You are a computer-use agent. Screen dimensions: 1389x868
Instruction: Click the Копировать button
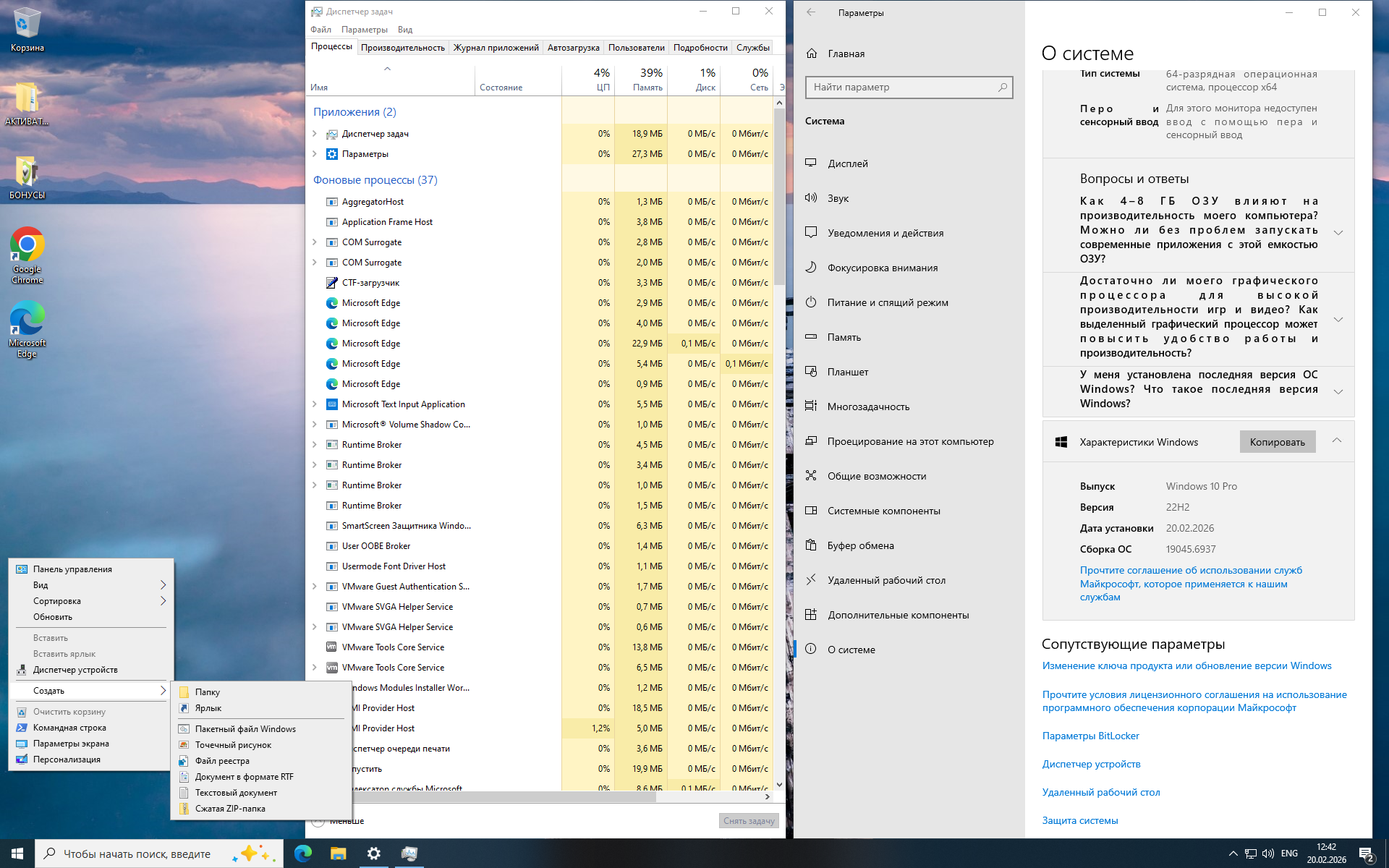pos(1277,442)
